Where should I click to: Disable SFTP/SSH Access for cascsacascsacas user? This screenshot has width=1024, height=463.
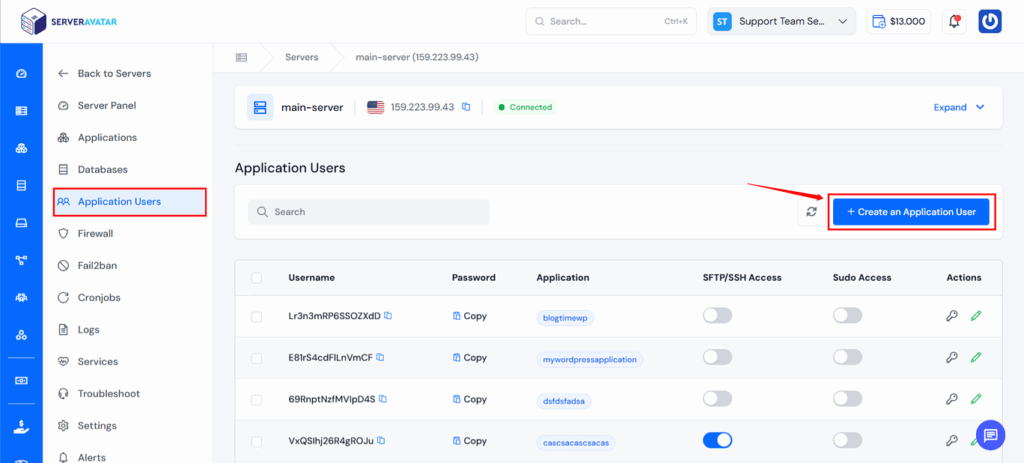tap(717, 440)
